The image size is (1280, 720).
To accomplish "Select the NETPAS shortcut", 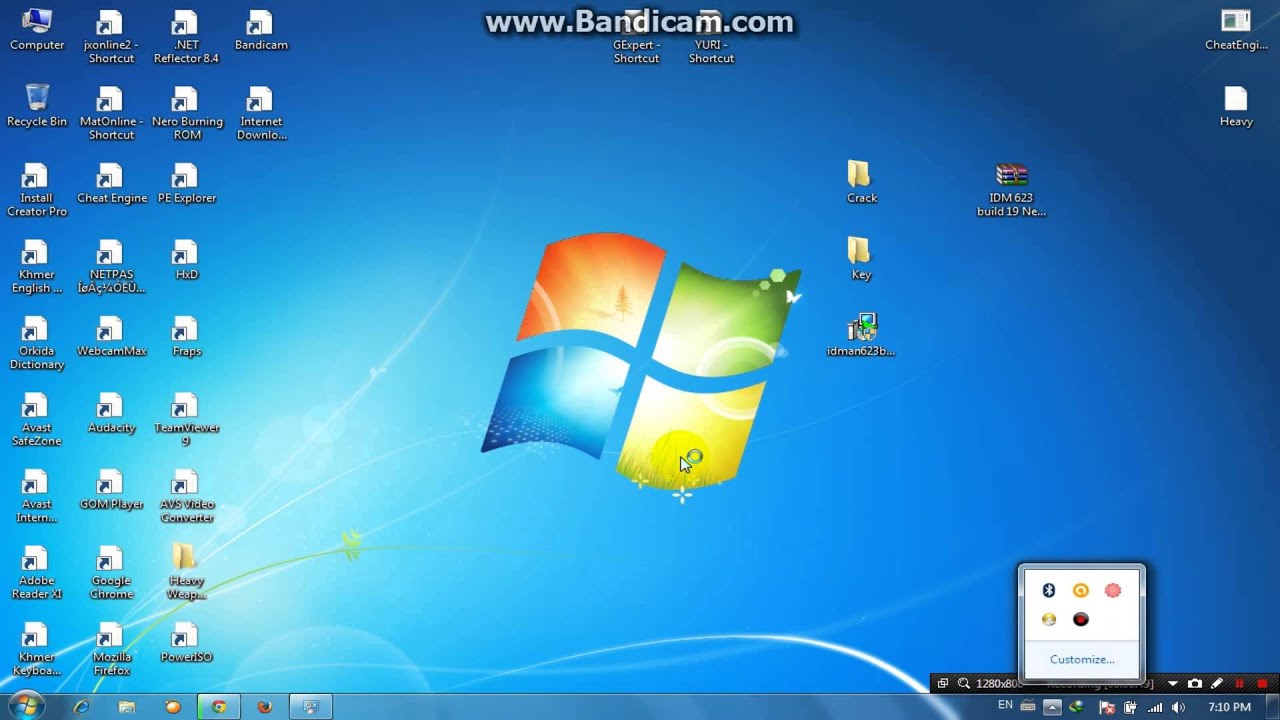I will pos(111,267).
